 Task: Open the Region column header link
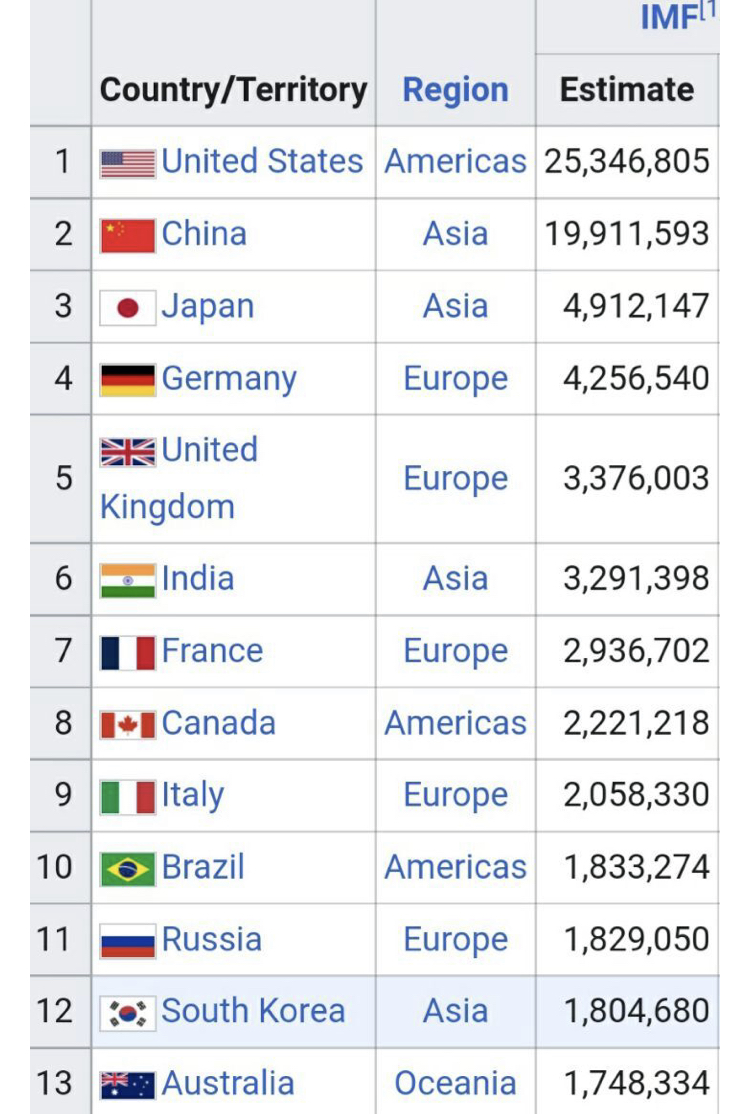click(455, 90)
